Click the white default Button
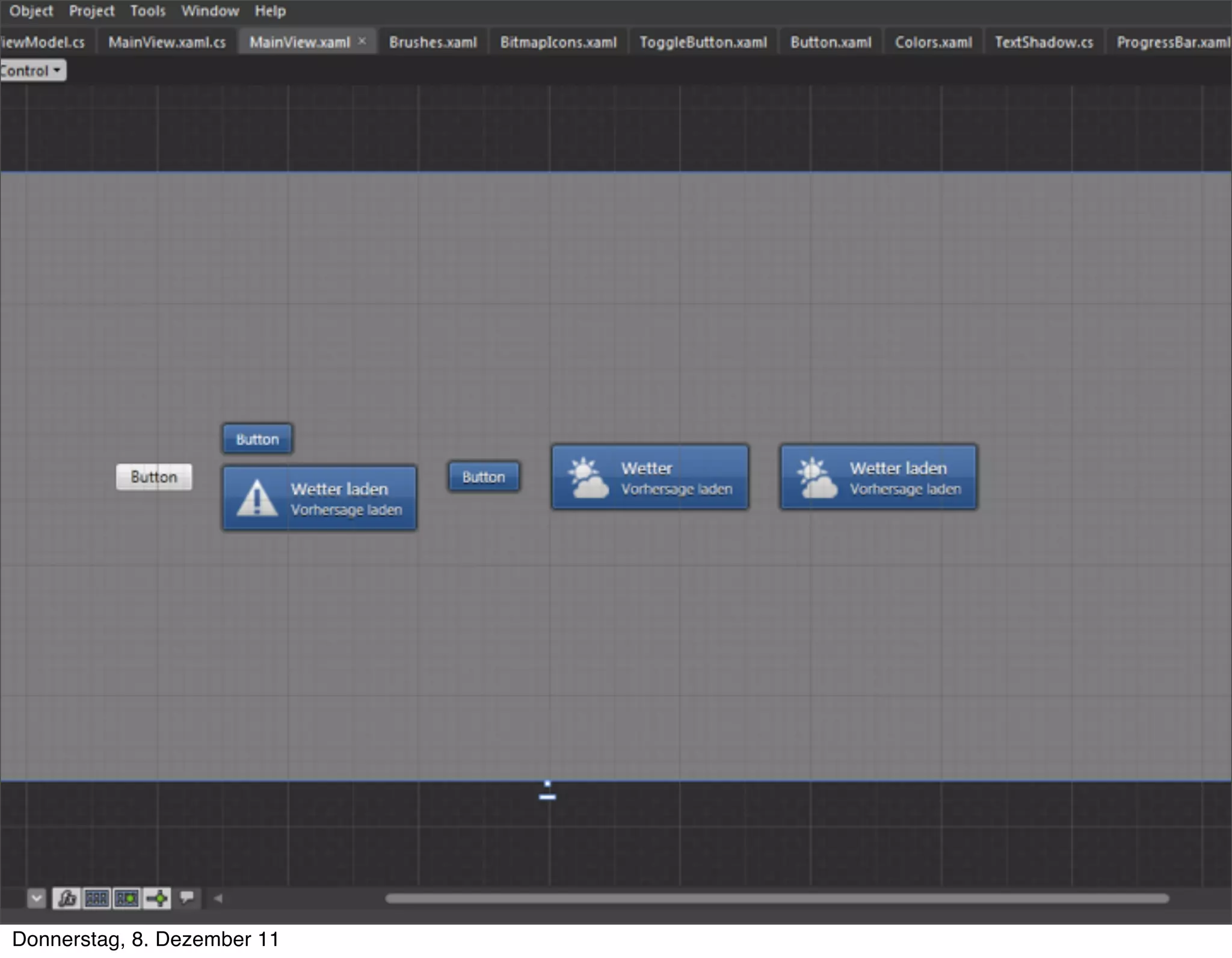The height and width of the screenshot is (958, 1232). coord(154,477)
